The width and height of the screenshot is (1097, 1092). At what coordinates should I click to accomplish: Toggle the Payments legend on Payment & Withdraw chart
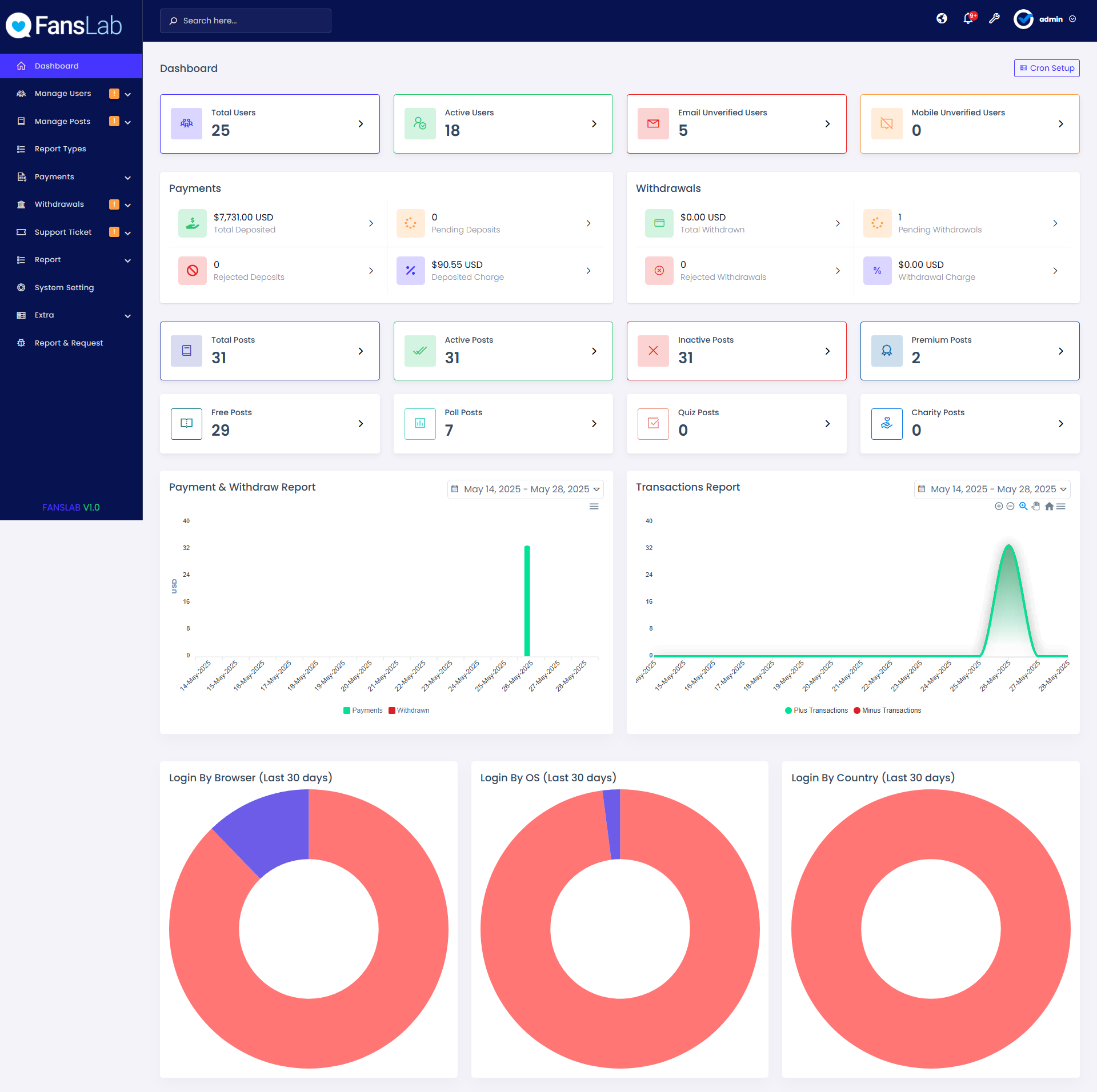(362, 710)
